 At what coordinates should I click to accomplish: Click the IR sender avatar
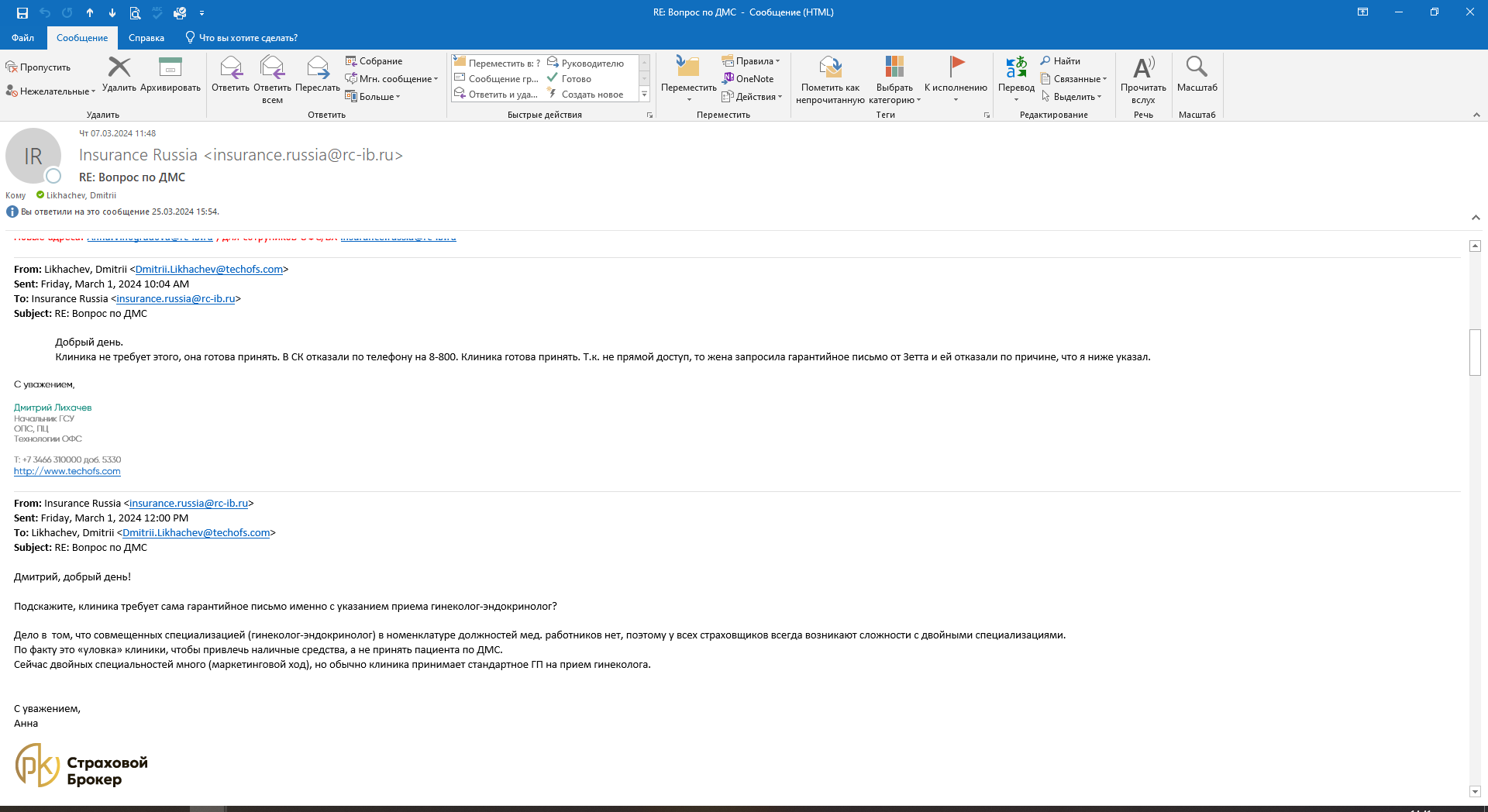click(x=33, y=156)
